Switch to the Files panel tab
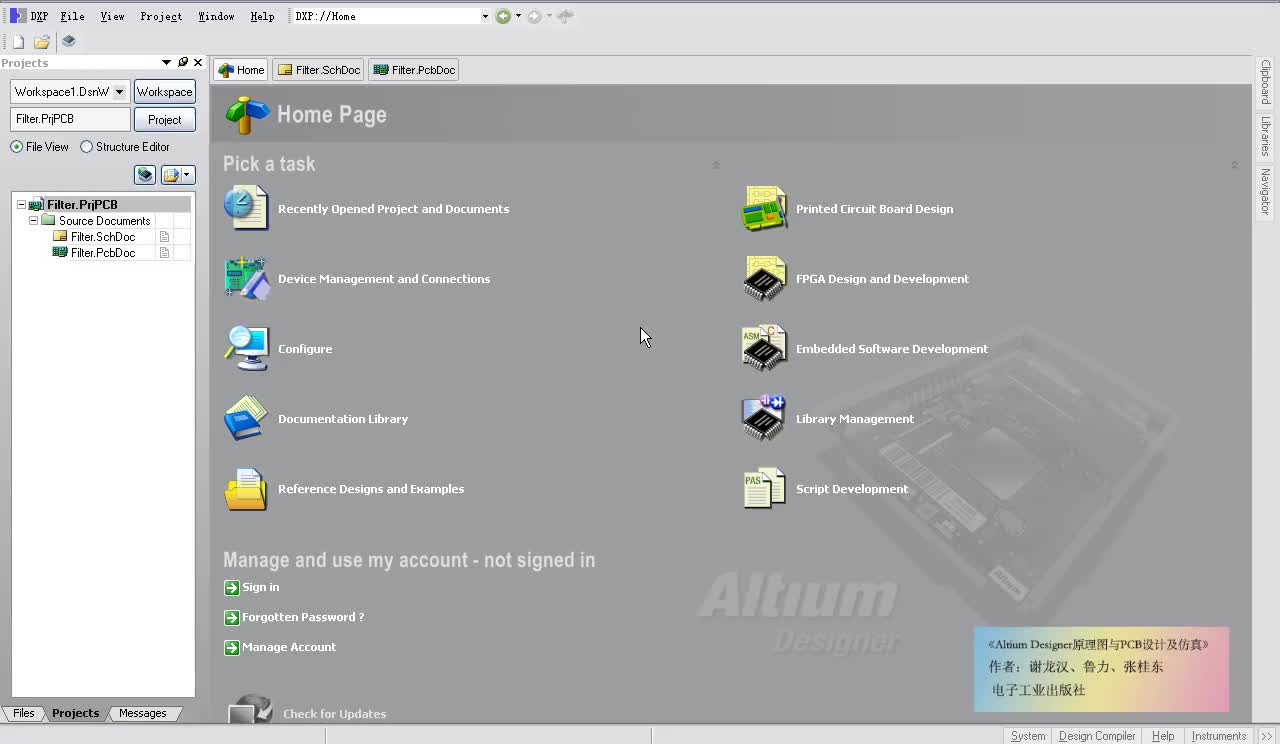This screenshot has width=1280, height=744. click(x=24, y=713)
